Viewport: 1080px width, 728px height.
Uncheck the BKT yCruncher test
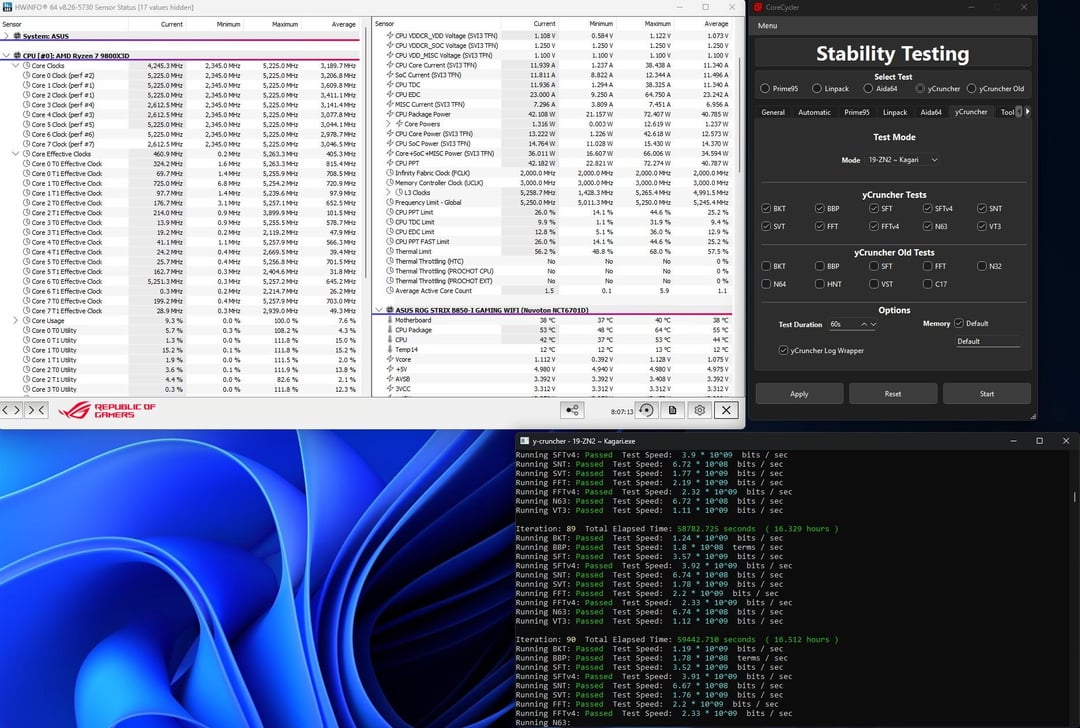[x=766, y=208]
